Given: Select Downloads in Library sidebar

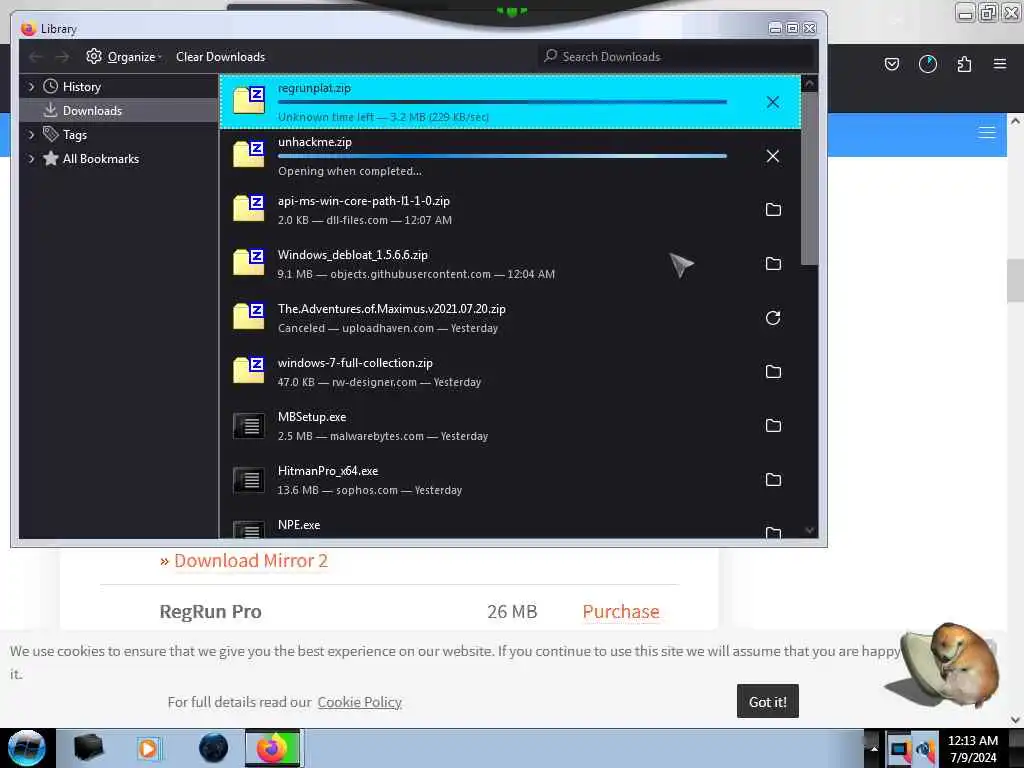Looking at the screenshot, I should 119,110.
